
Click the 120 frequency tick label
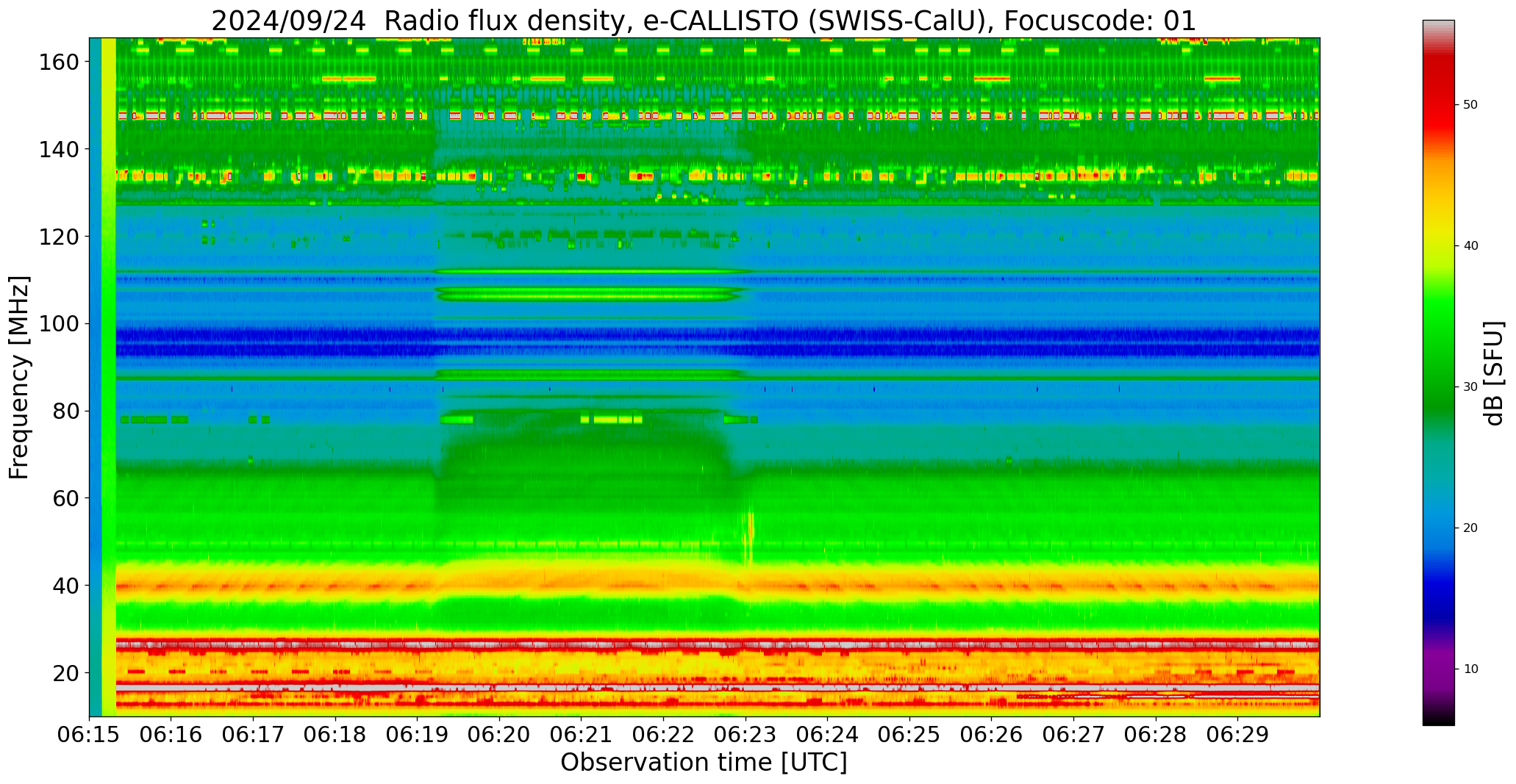[x=59, y=237]
